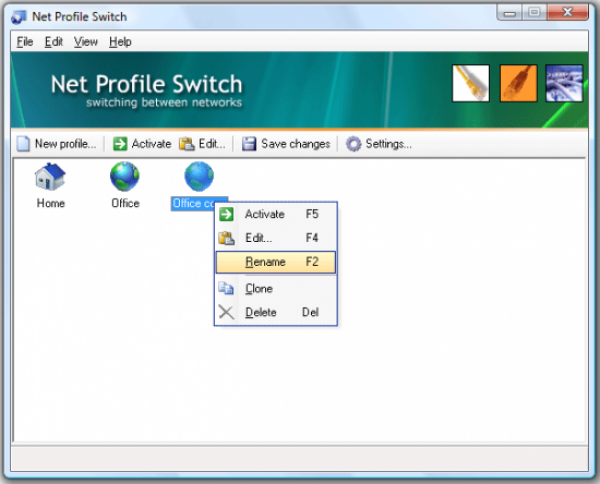
Task: Choose Rename from the context menu
Action: tap(276, 262)
